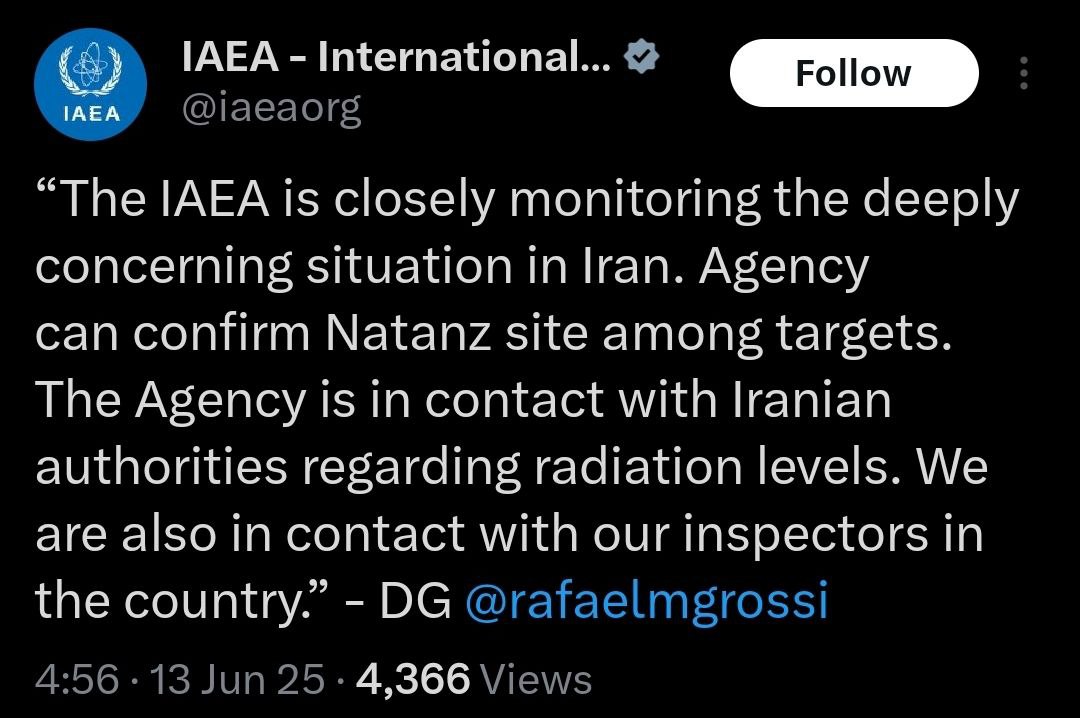Click the IAEA text inside the avatar

(91, 113)
